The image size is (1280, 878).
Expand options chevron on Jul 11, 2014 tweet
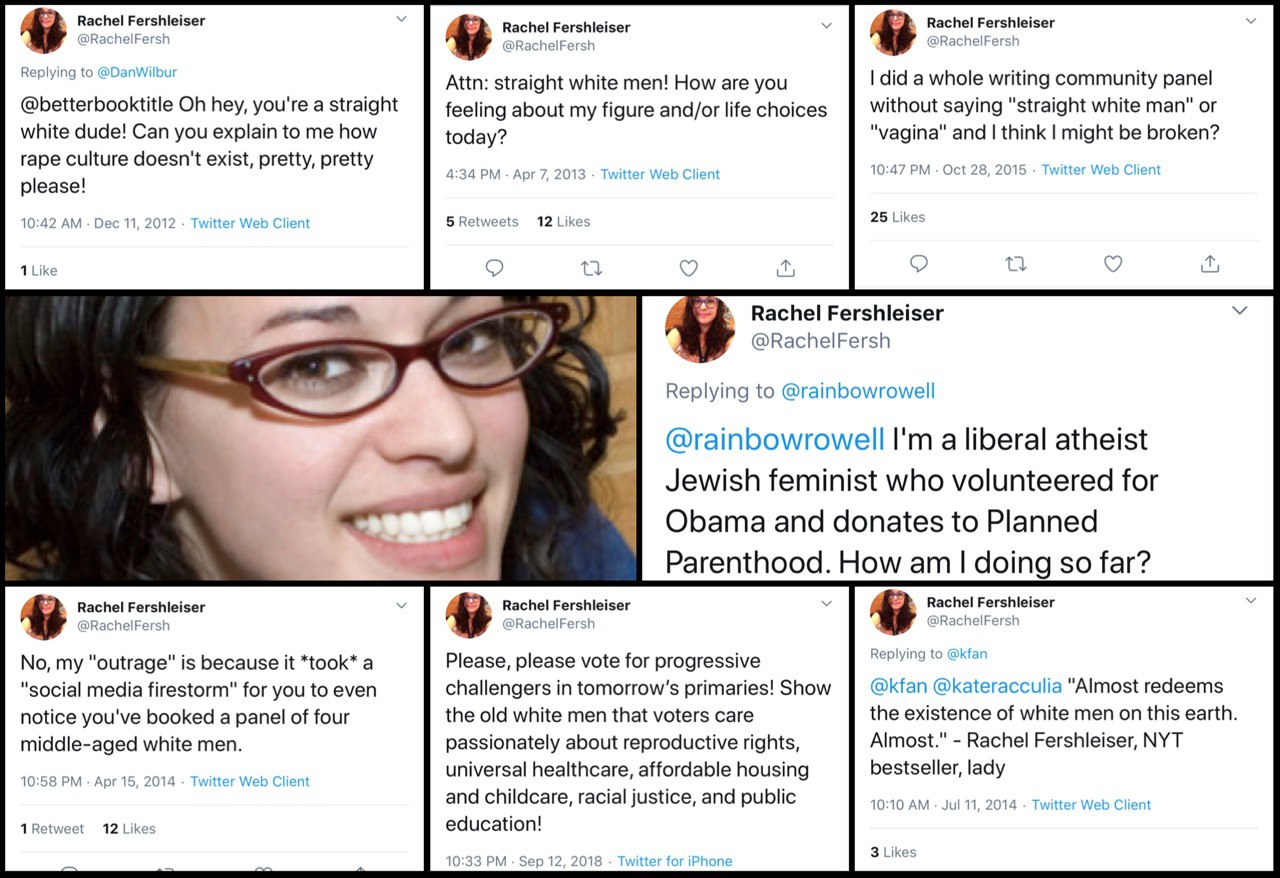(x=1251, y=601)
